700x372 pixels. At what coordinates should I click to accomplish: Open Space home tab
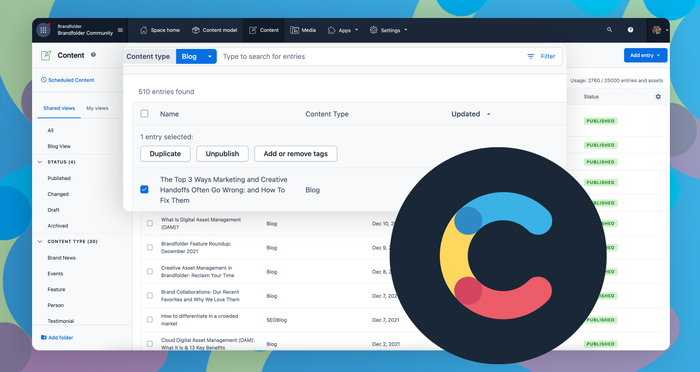160,30
